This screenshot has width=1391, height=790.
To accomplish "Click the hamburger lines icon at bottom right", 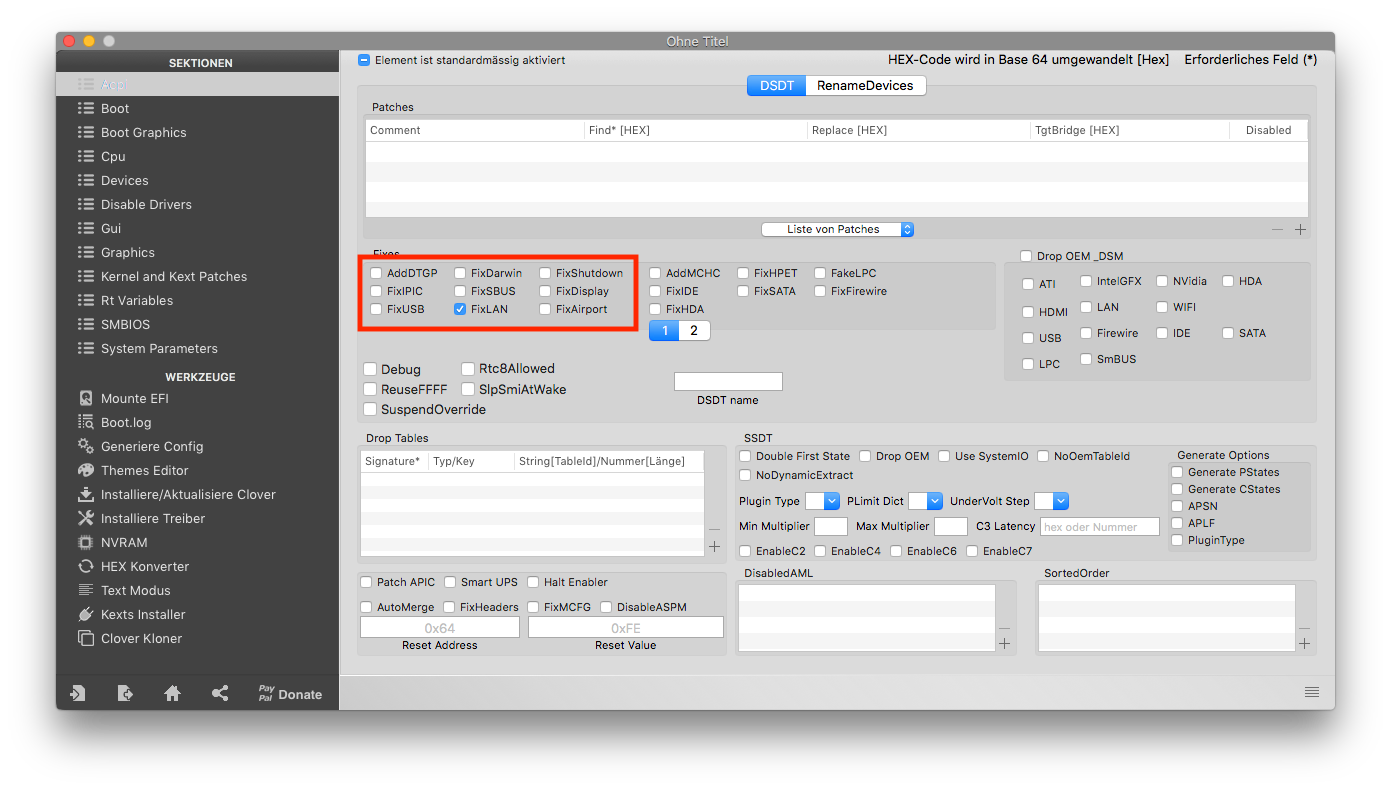I will pos(1312,692).
